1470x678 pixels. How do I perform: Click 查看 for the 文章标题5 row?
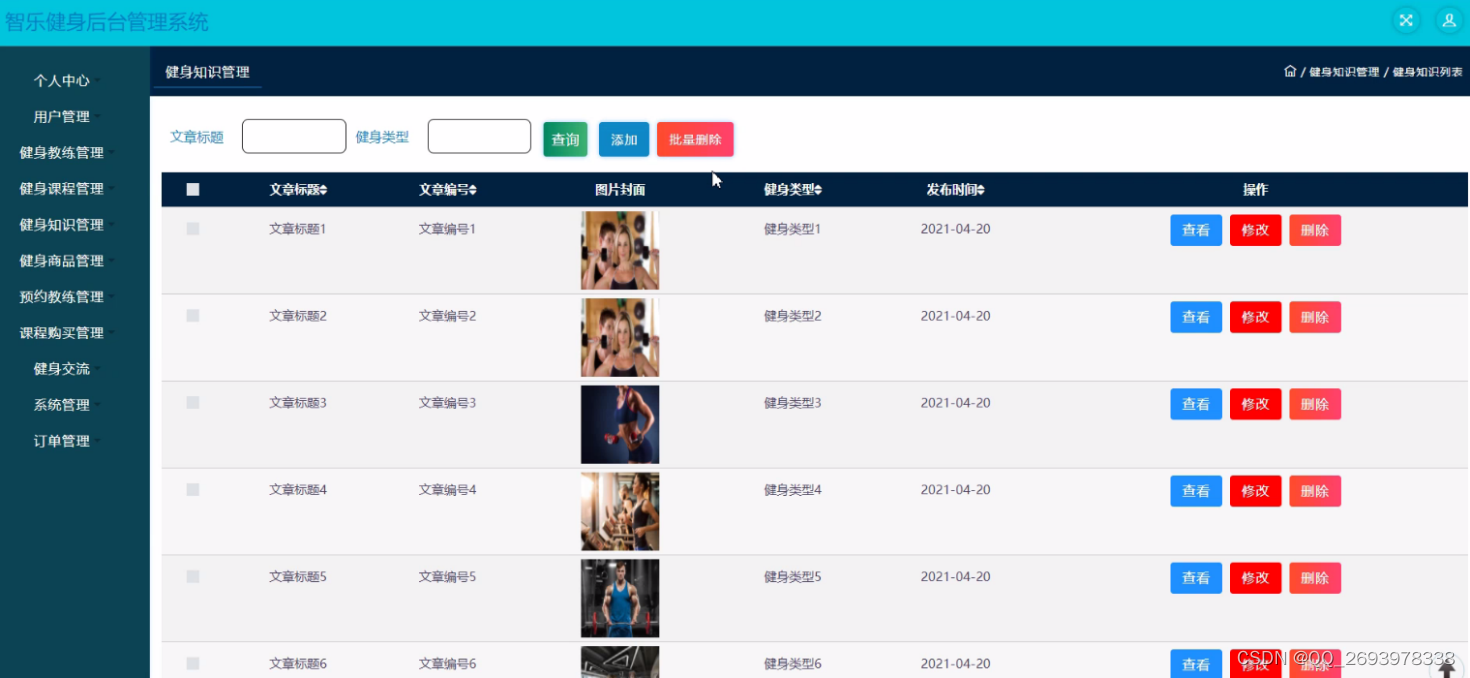point(1196,578)
